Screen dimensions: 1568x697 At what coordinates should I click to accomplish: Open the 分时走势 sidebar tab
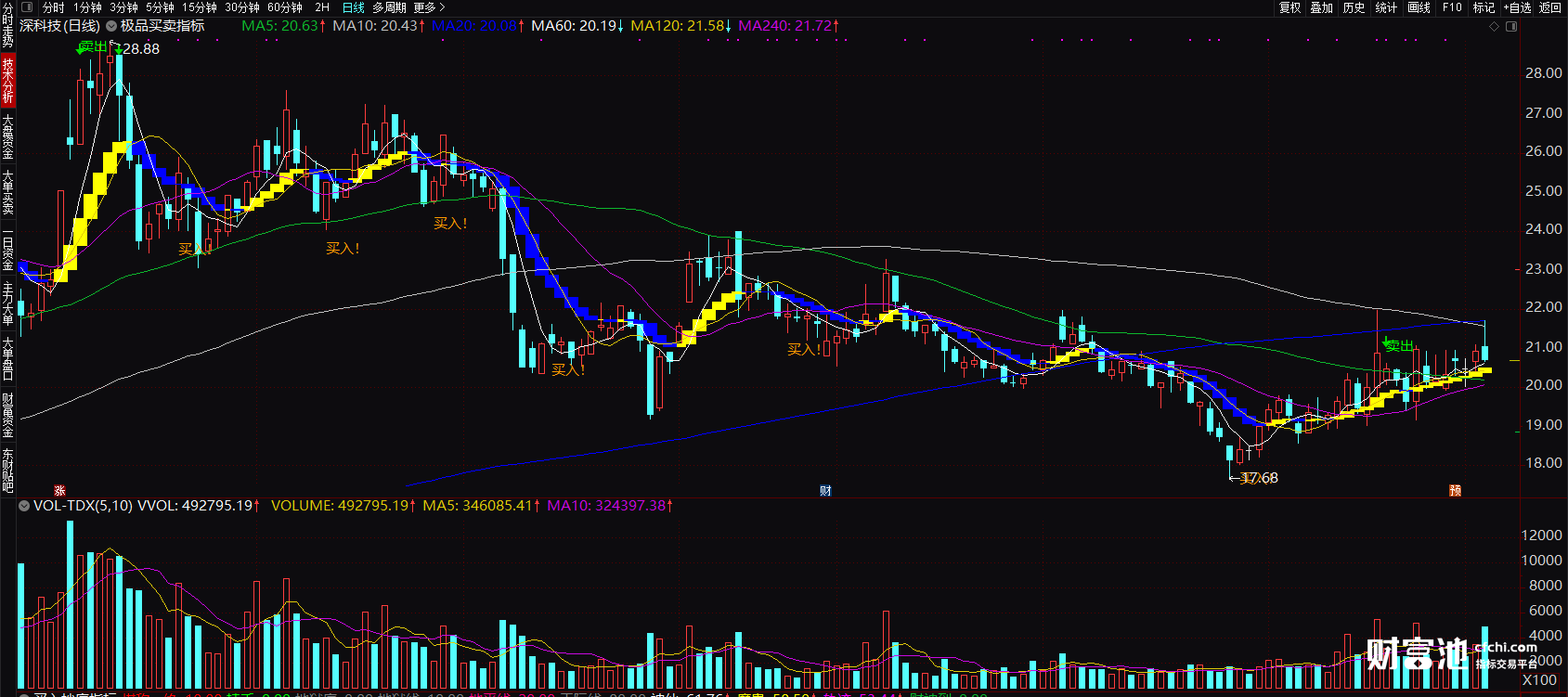[7, 25]
